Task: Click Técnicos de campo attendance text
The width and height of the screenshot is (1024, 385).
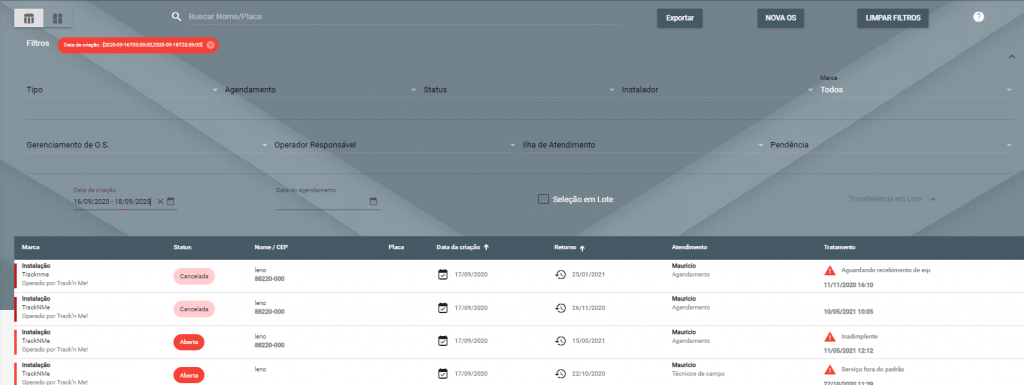Action: pos(698,374)
